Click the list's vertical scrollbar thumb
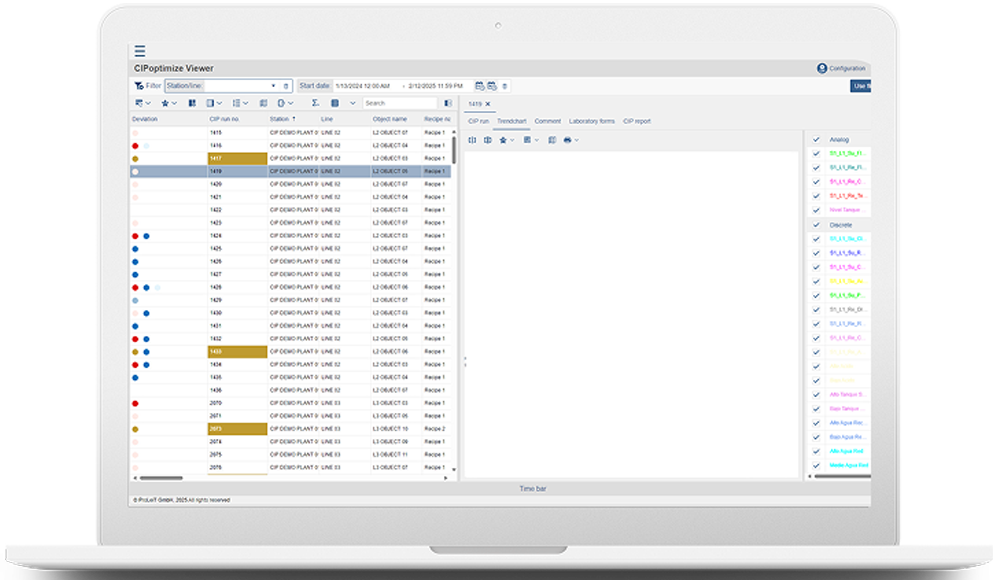 pyautogui.click(x=454, y=149)
